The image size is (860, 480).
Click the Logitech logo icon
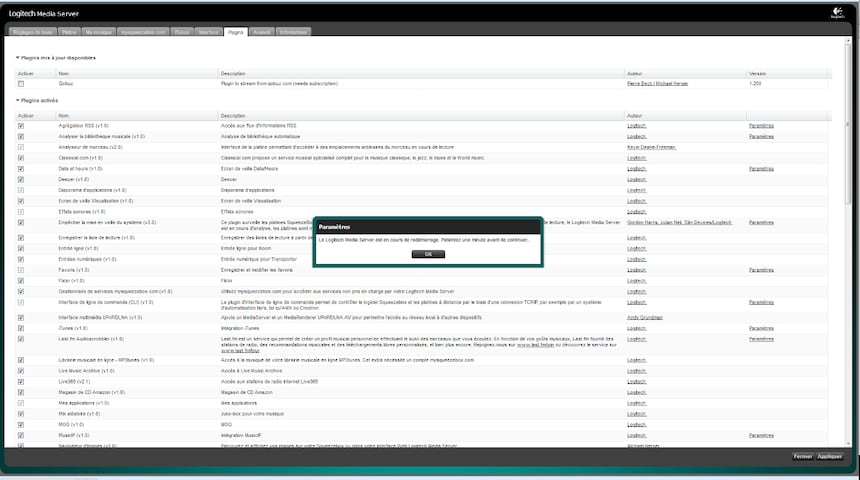pos(838,13)
